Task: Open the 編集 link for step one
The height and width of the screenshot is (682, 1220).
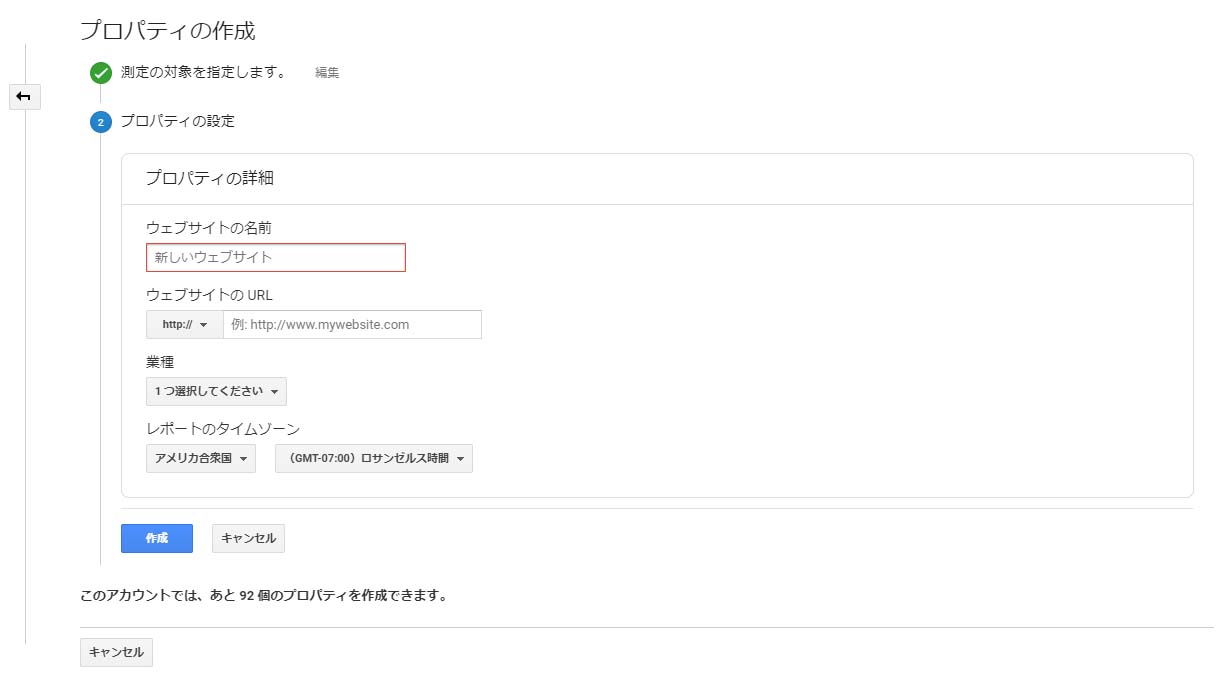Action: tap(327, 73)
